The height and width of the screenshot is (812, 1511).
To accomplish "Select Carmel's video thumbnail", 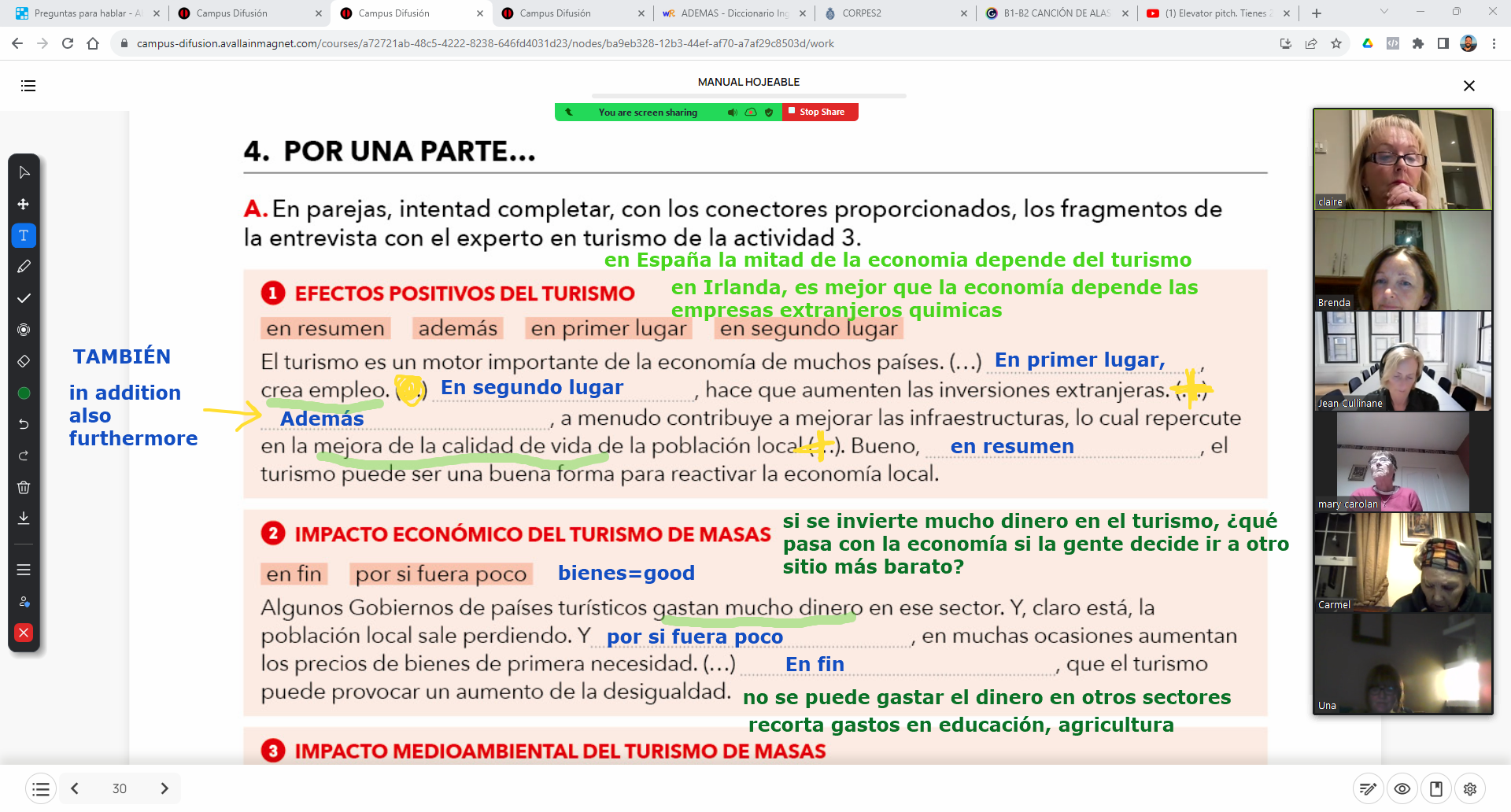I will pos(1403,563).
